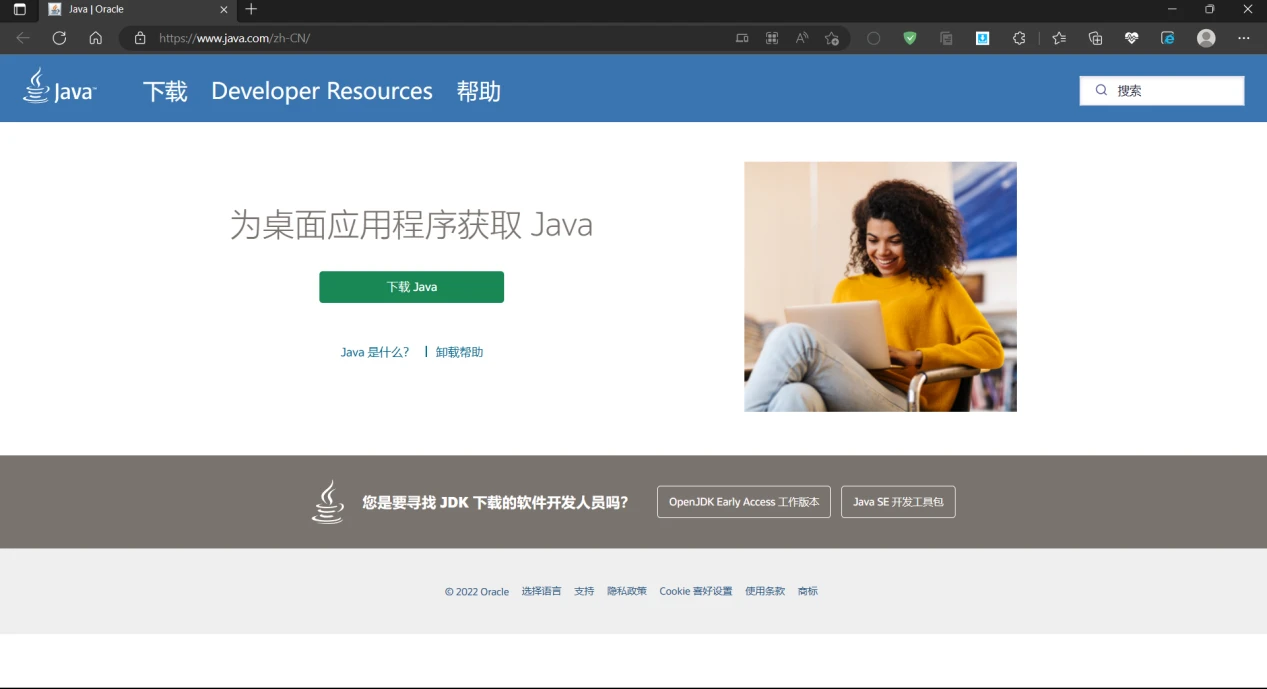Click the Java logo in header
Viewport: 1267px width, 689px height.
[60, 87]
